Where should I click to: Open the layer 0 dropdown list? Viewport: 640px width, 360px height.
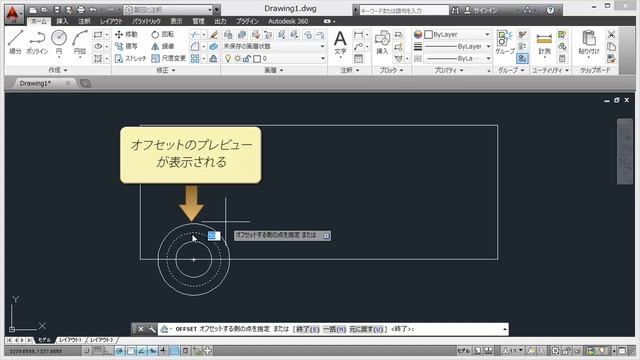(274, 59)
